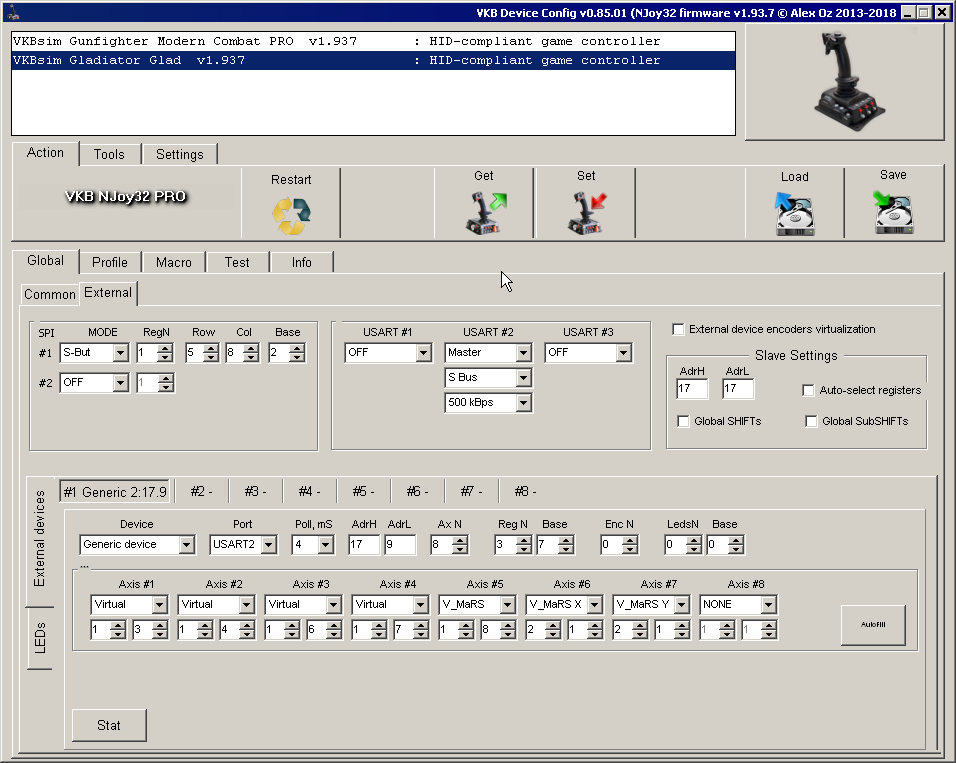The width and height of the screenshot is (956, 763).
Task: Click the Load disk icon
Action: [x=794, y=214]
